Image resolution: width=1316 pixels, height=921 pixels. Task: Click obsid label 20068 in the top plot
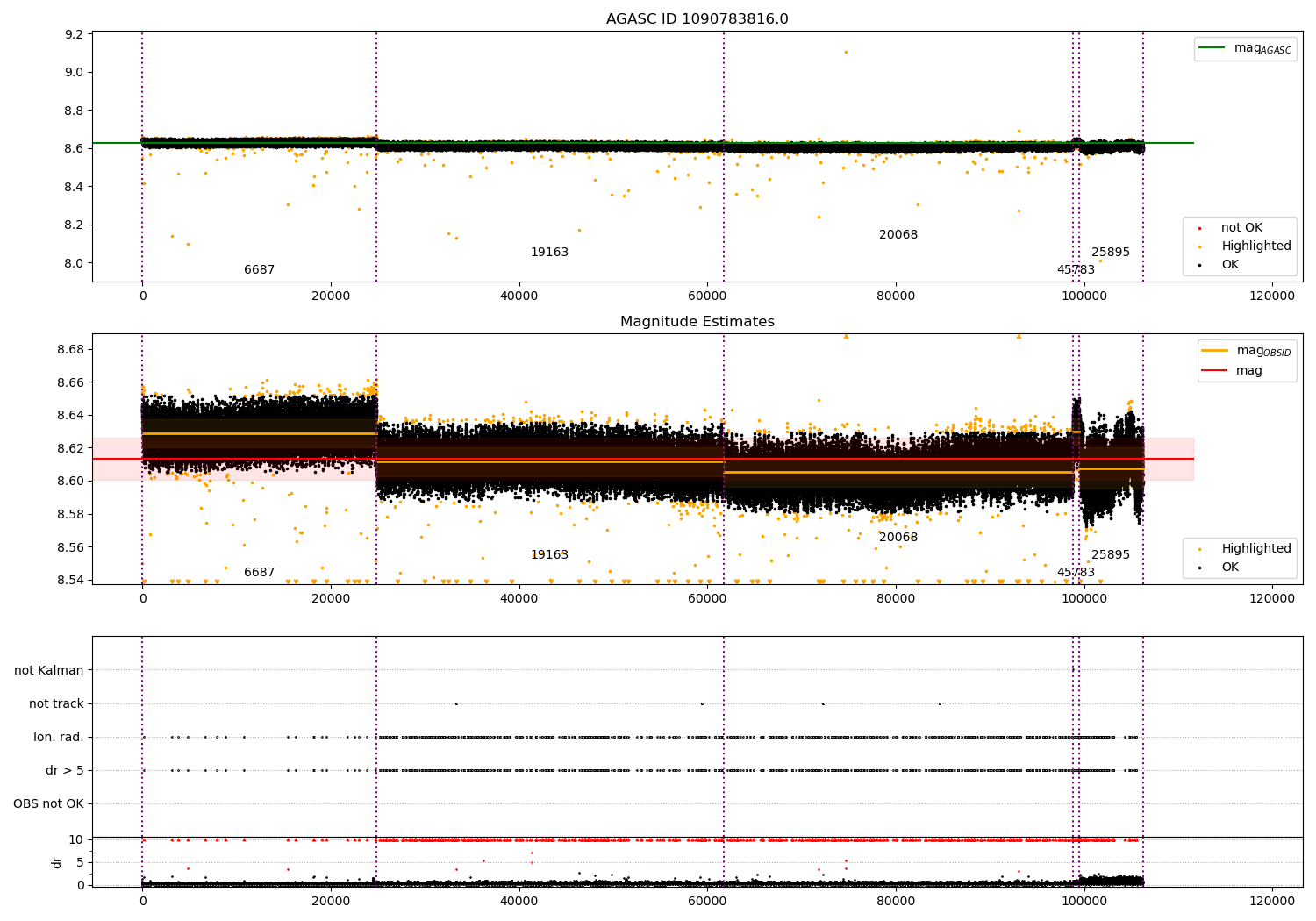898,235
